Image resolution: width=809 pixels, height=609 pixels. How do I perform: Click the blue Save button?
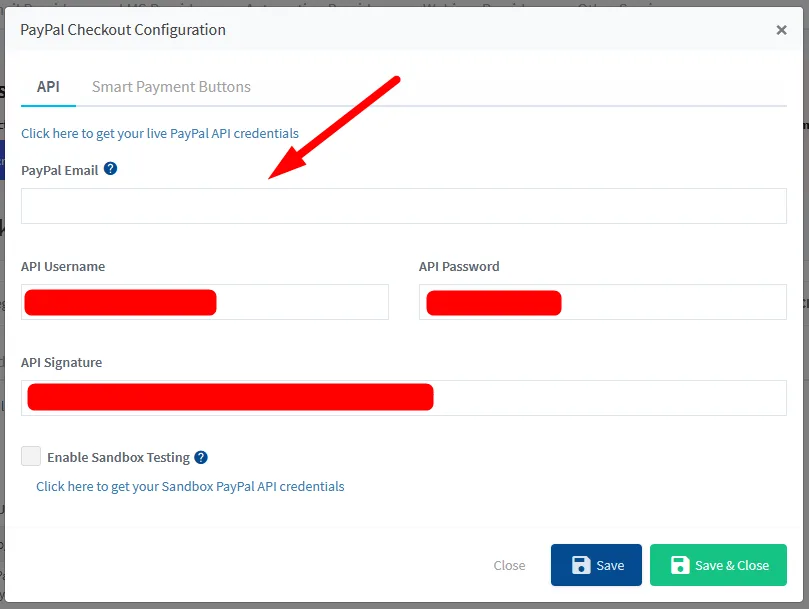tap(596, 565)
